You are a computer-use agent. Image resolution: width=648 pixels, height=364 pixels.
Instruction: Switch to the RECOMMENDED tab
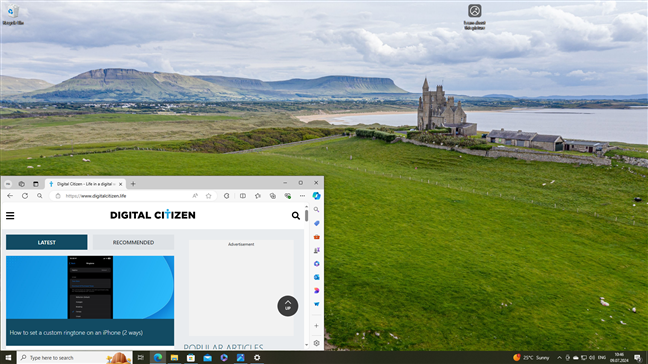click(x=133, y=243)
